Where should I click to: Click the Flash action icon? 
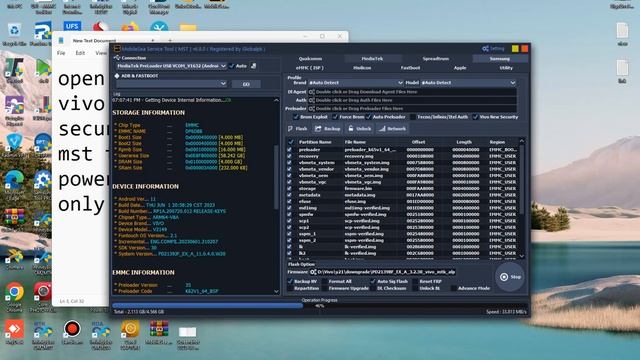coord(290,129)
